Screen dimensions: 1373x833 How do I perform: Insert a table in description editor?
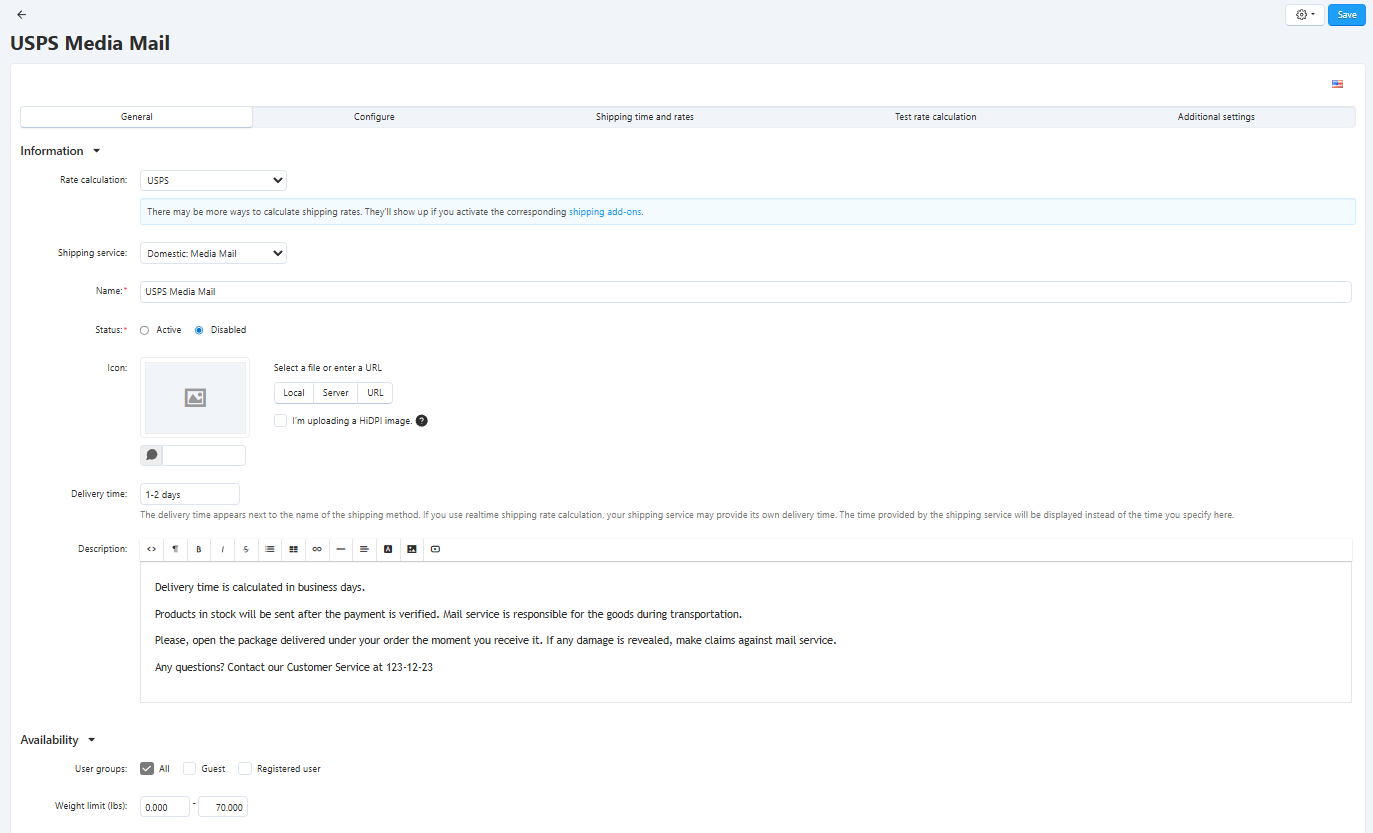point(293,549)
